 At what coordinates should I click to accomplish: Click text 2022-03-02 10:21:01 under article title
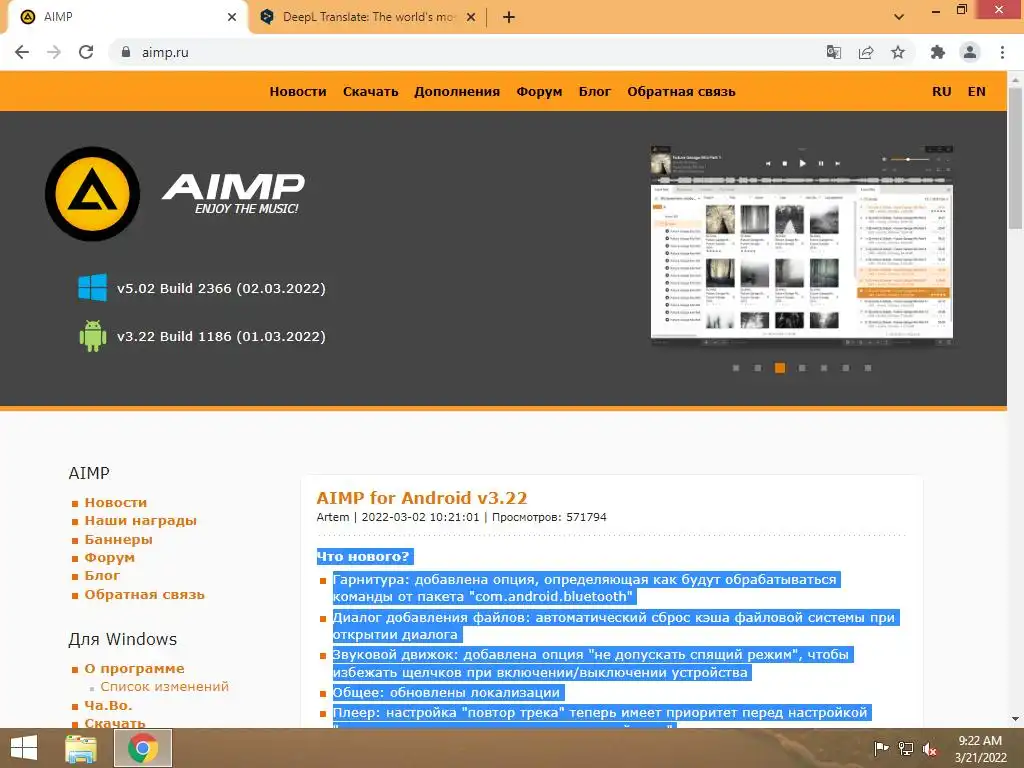(421, 517)
